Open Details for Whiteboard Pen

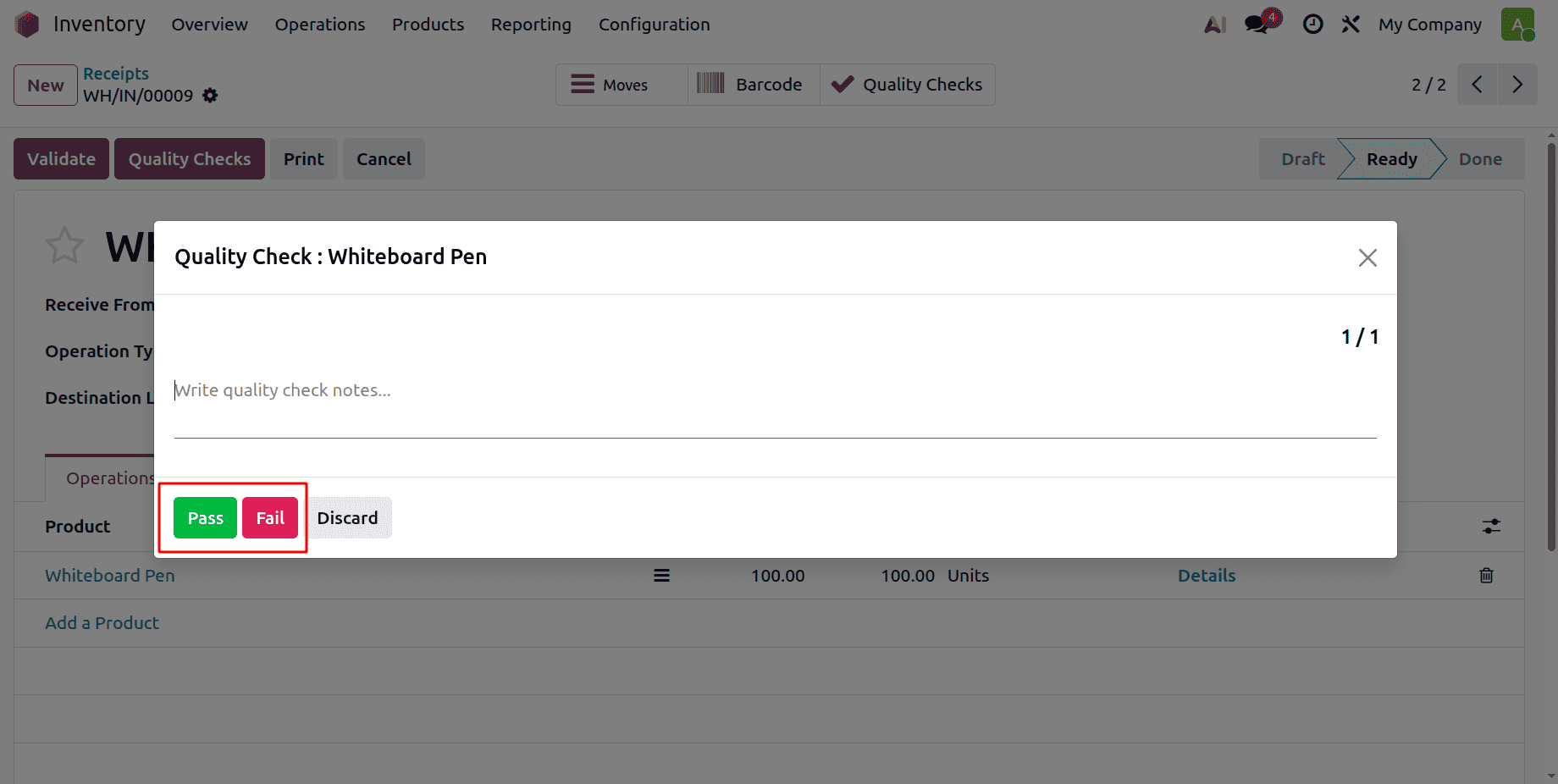pyautogui.click(x=1207, y=576)
